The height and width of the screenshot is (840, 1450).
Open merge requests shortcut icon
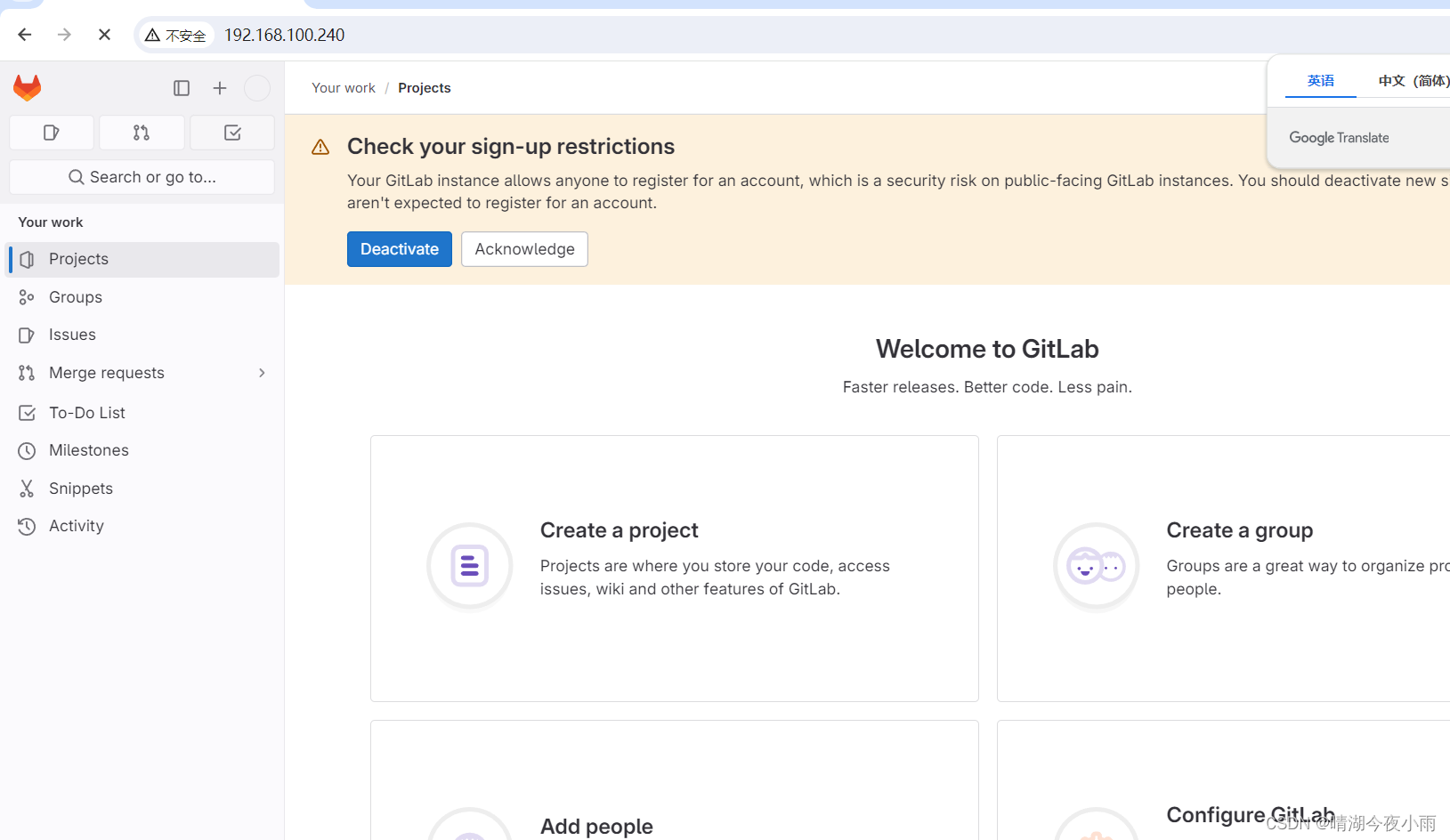point(142,133)
